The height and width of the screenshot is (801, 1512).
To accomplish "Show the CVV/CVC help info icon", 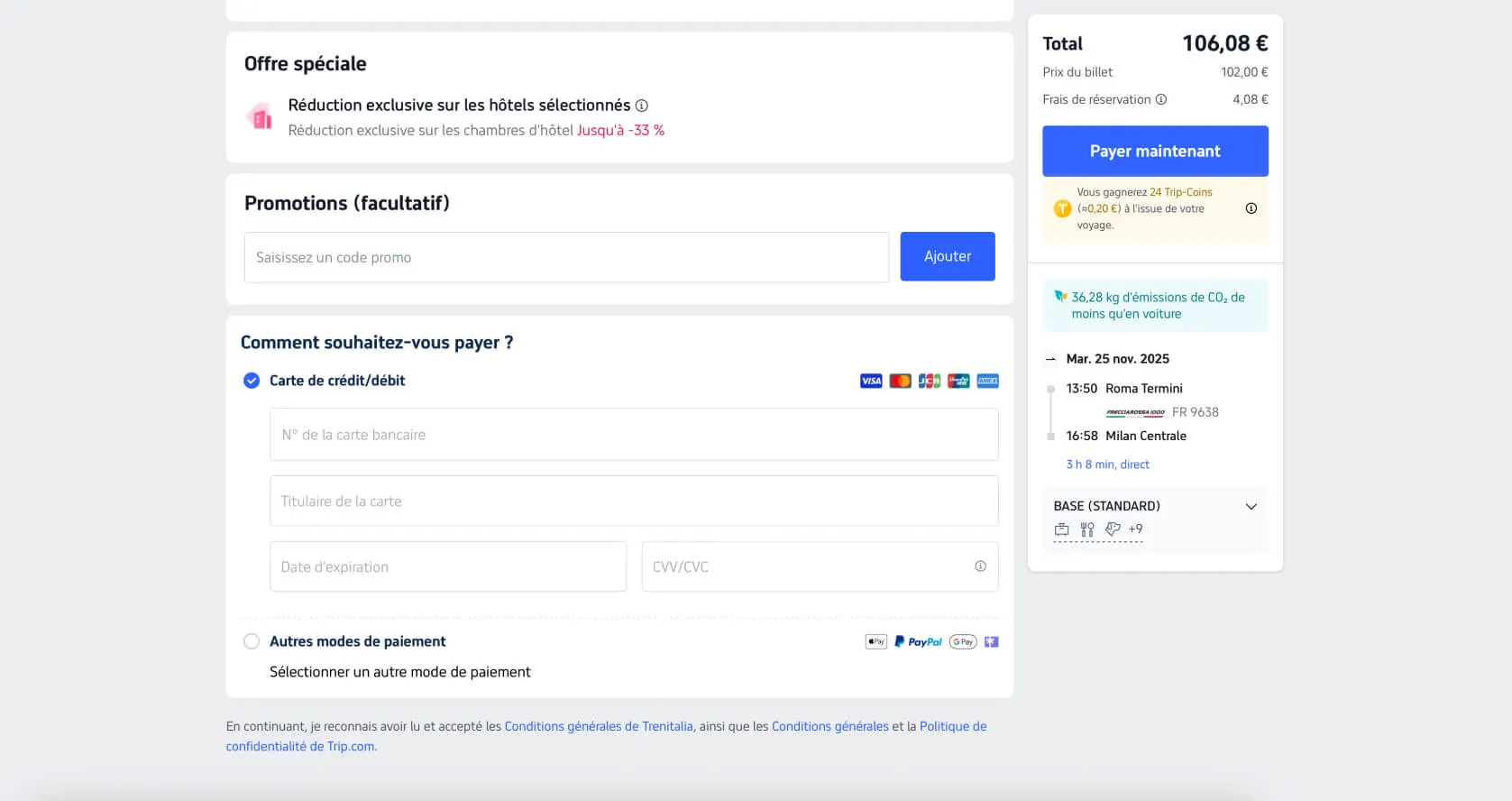I will [x=980, y=566].
